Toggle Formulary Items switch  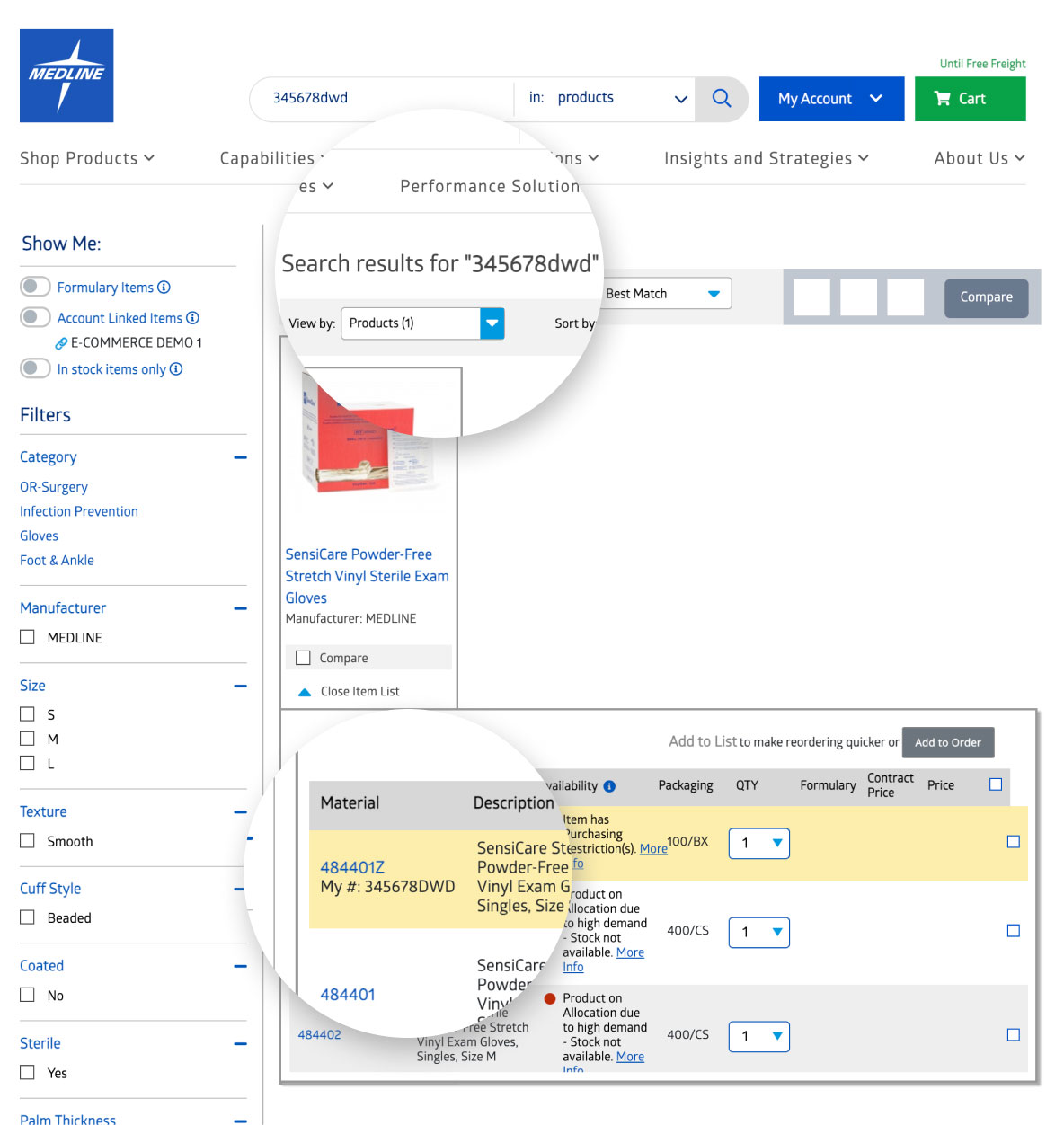point(35,287)
